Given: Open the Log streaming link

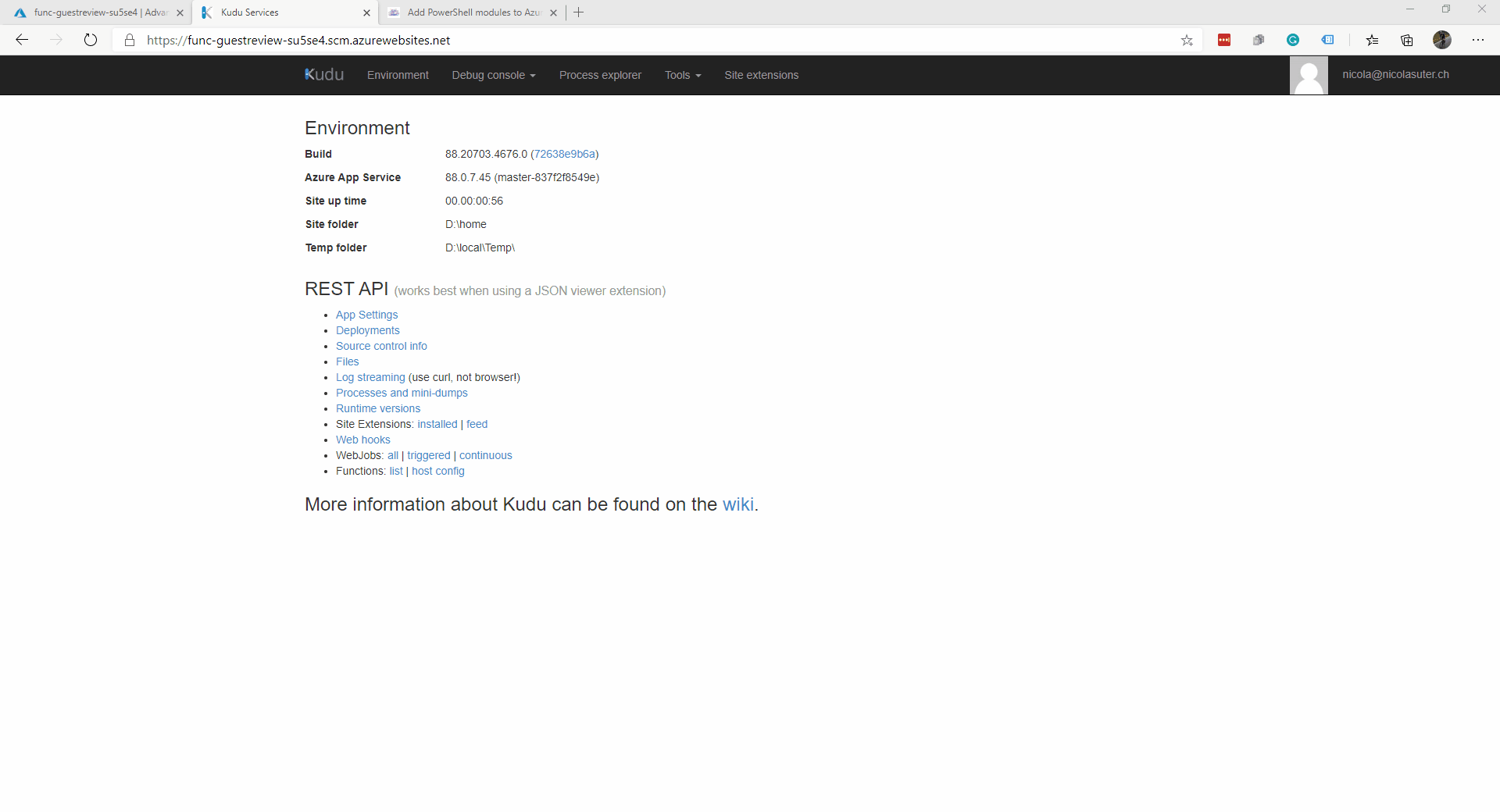Looking at the screenshot, I should 370,377.
